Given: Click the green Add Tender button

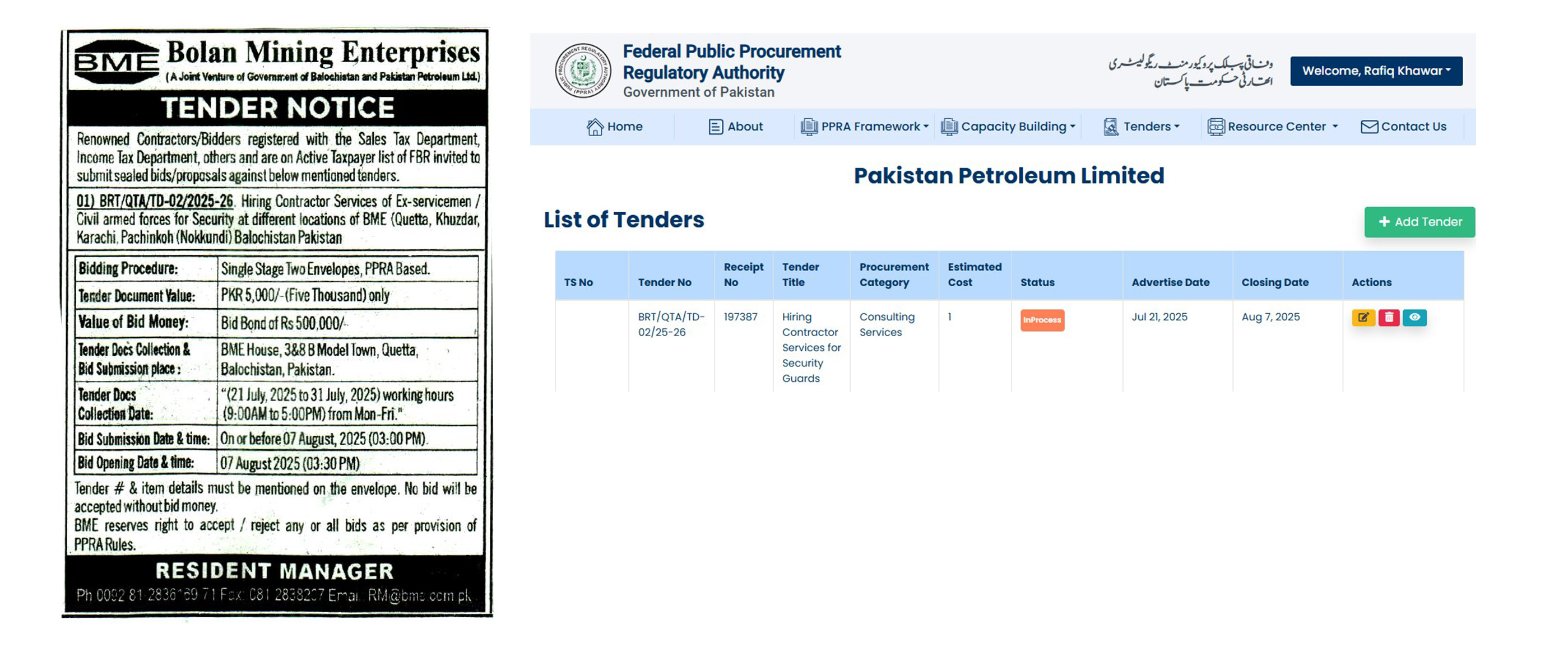Looking at the screenshot, I should (1419, 222).
